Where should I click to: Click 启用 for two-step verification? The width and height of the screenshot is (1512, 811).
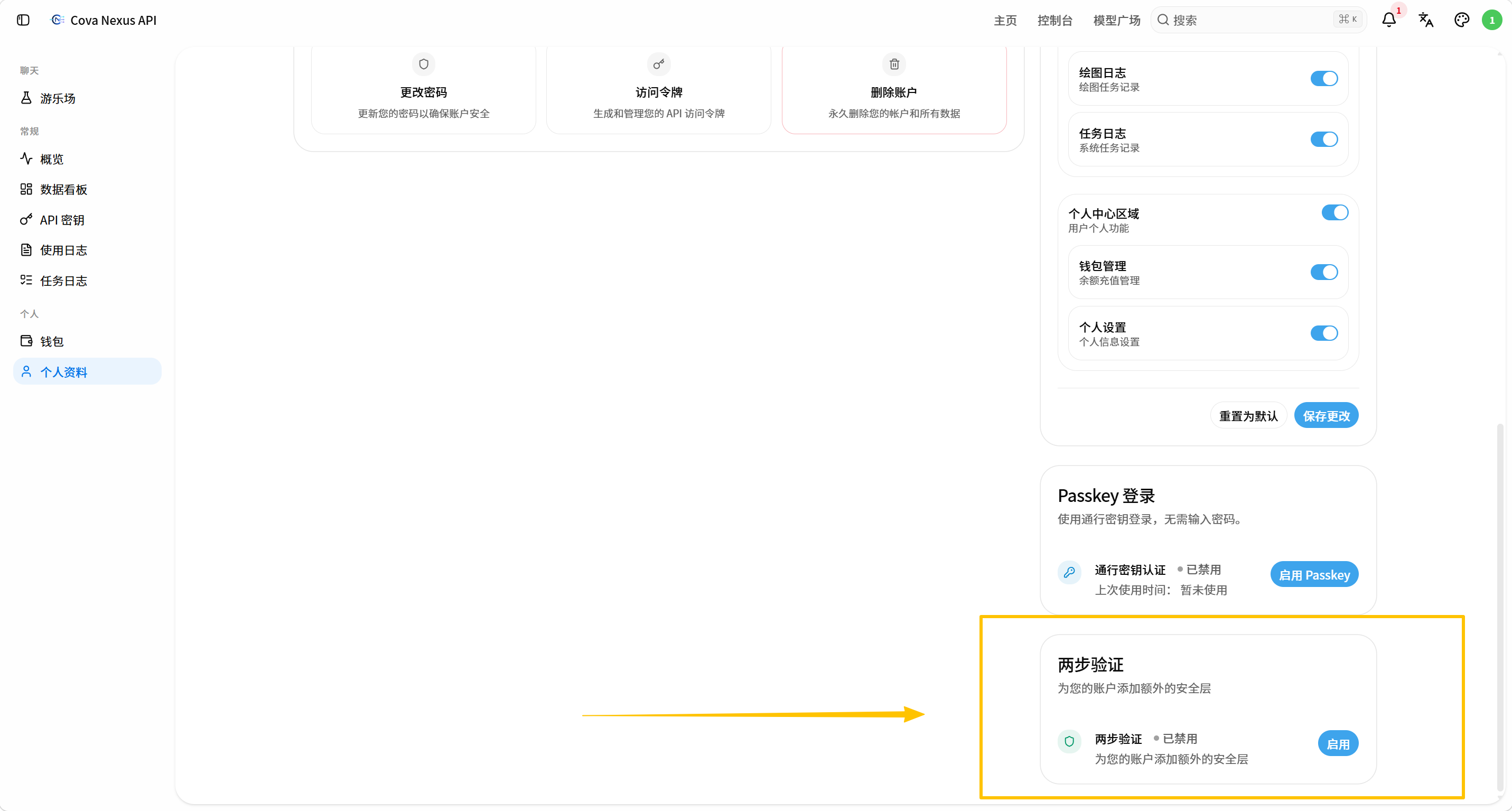[x=1338, y=743]
